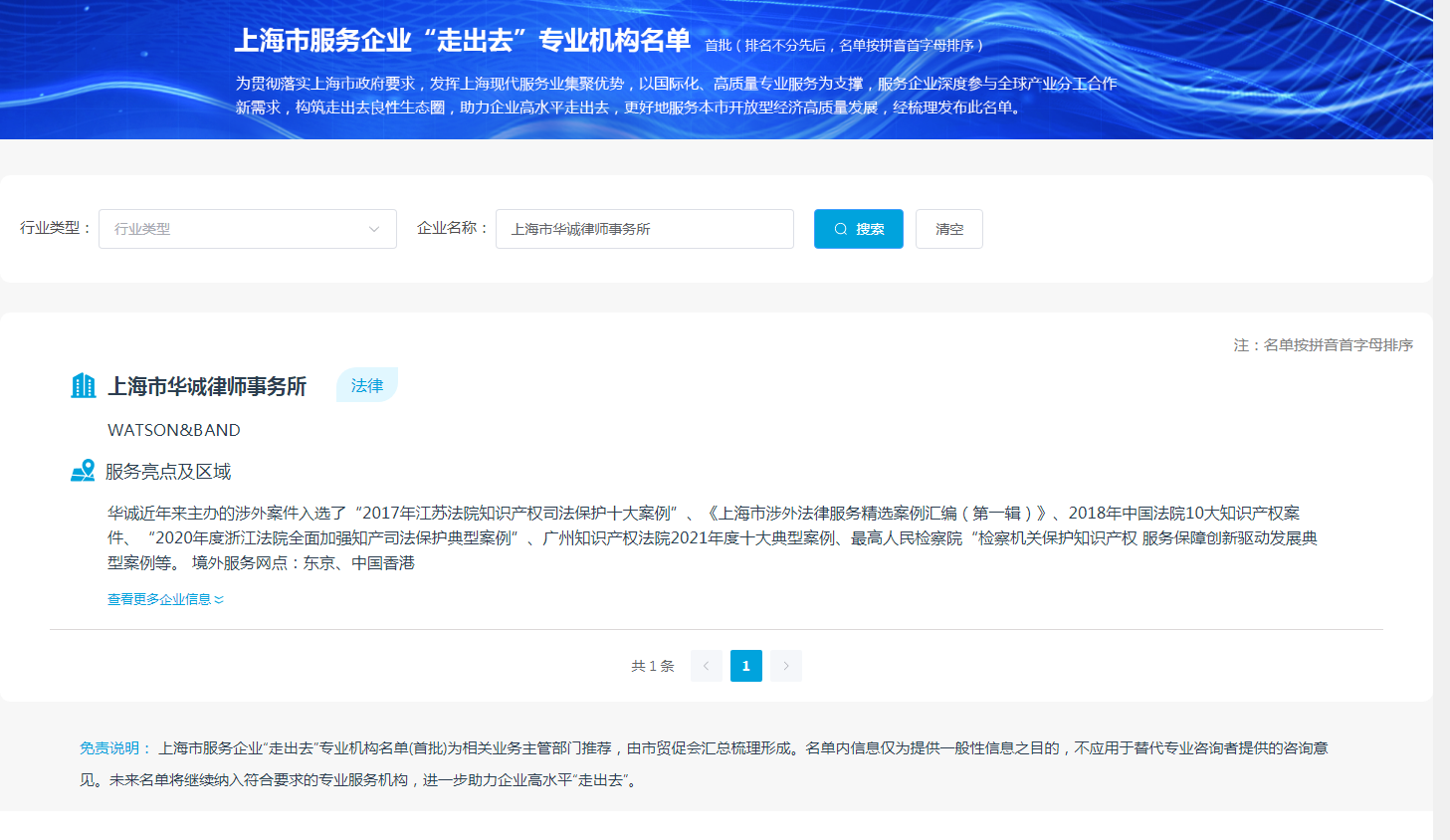
Task: Click the building icon beside 上海市华诚律师事务所
Action: [x=84, y=385]
